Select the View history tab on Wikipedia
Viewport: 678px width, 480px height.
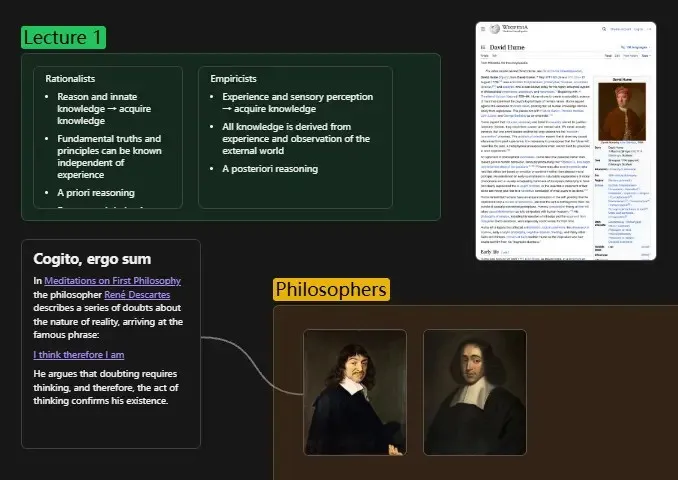(x=630, y=56)
